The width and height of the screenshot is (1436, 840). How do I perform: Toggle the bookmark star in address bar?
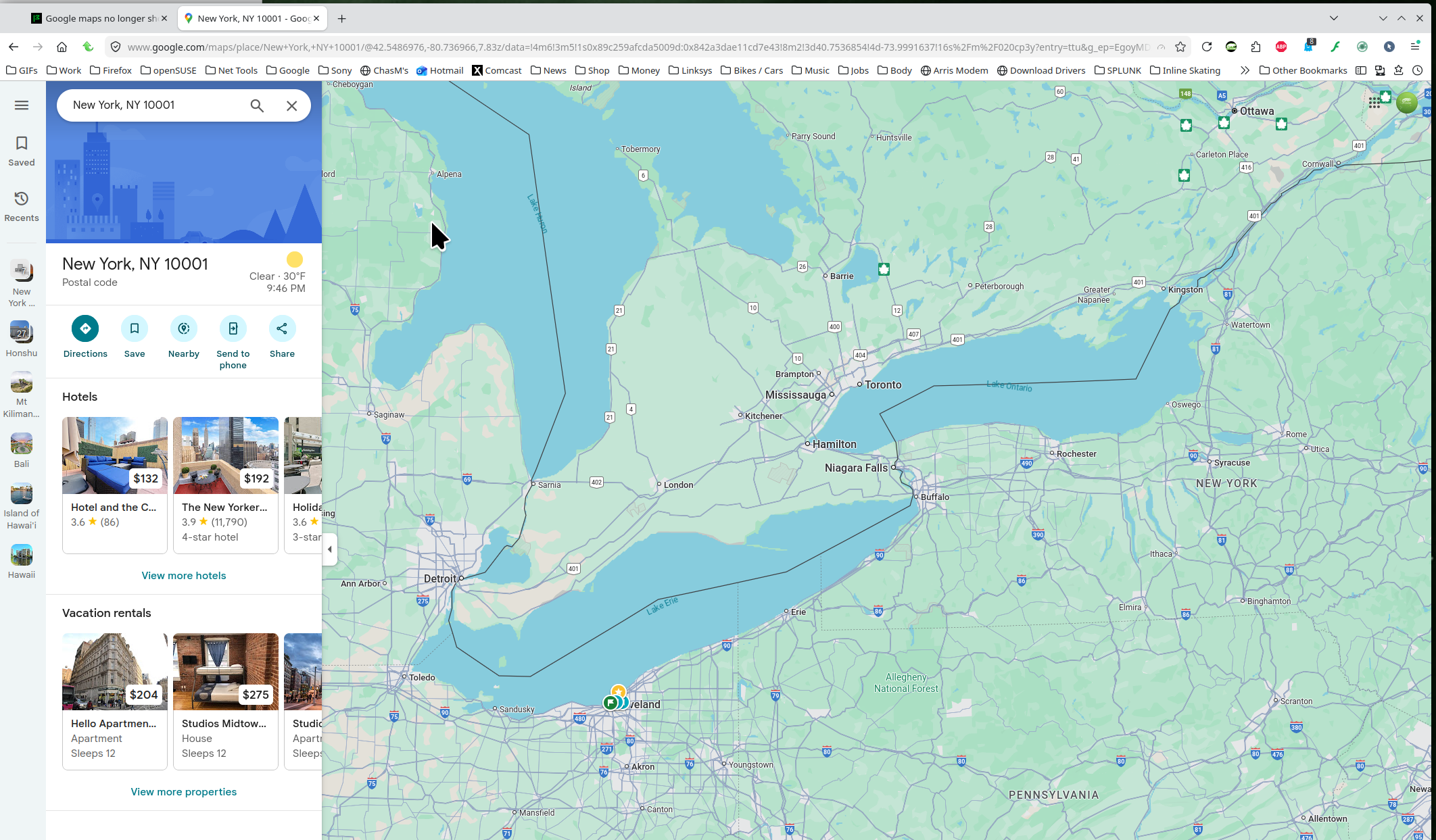coord(1180,47)
